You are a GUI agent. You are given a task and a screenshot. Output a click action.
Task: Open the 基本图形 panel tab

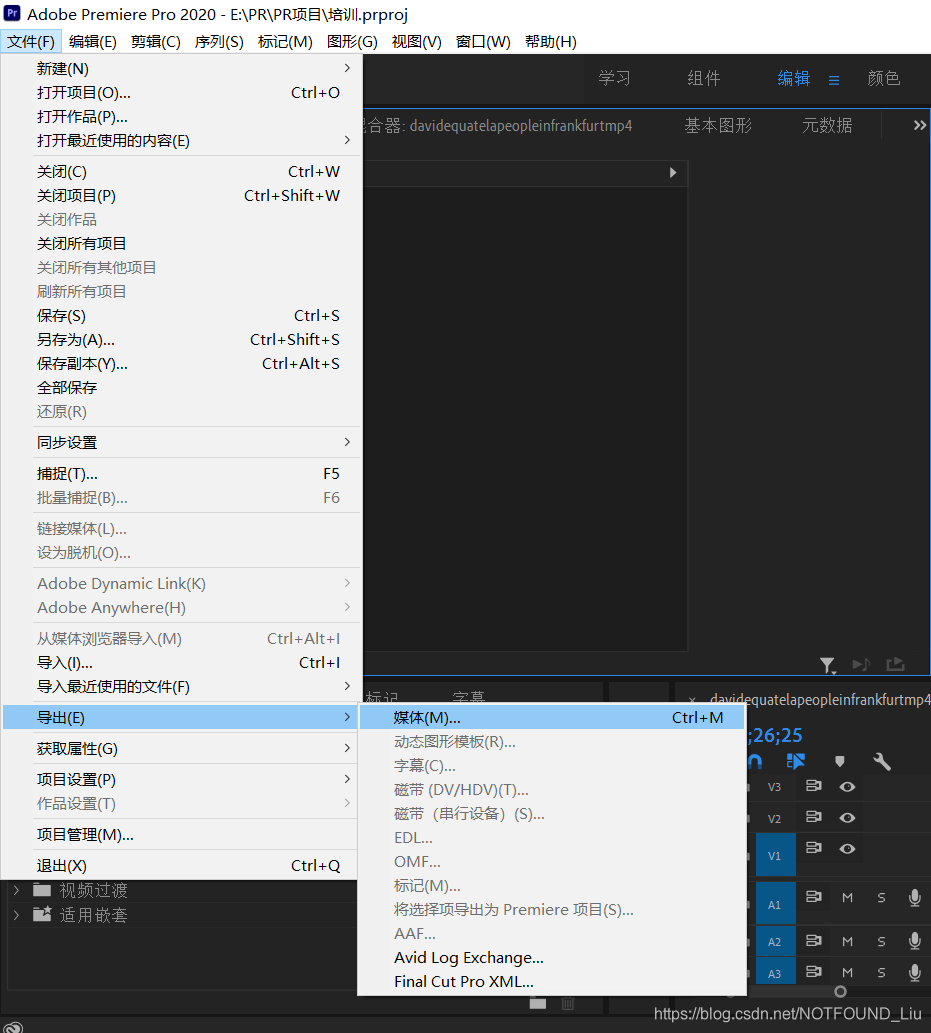point(718,125)
